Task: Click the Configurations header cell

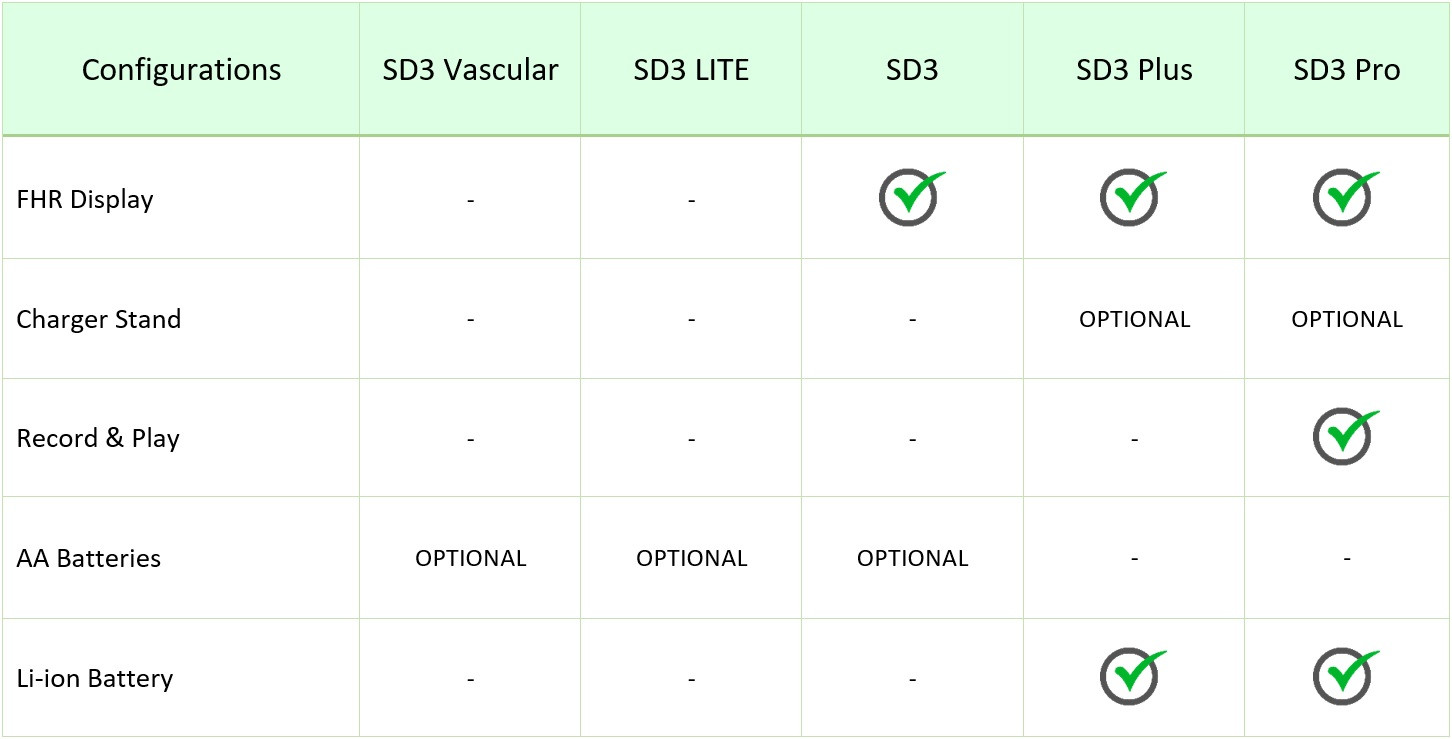Action: (181, 70)
